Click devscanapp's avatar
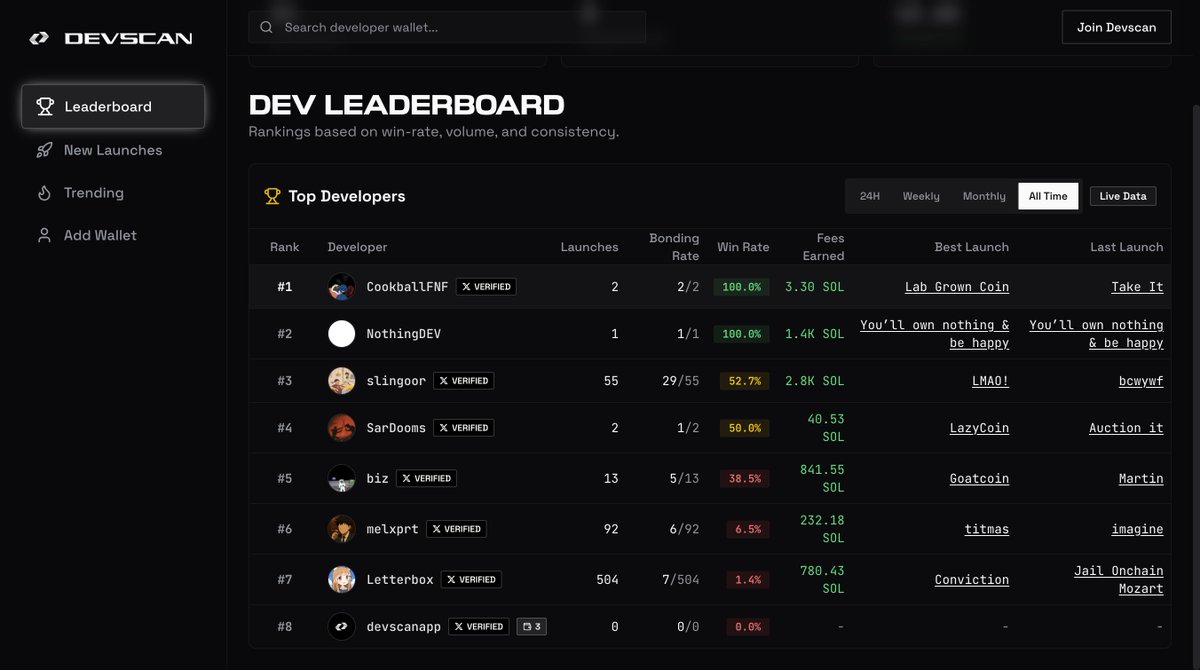The height and width of the screenshot is (670, 1200). click(342, 627)
